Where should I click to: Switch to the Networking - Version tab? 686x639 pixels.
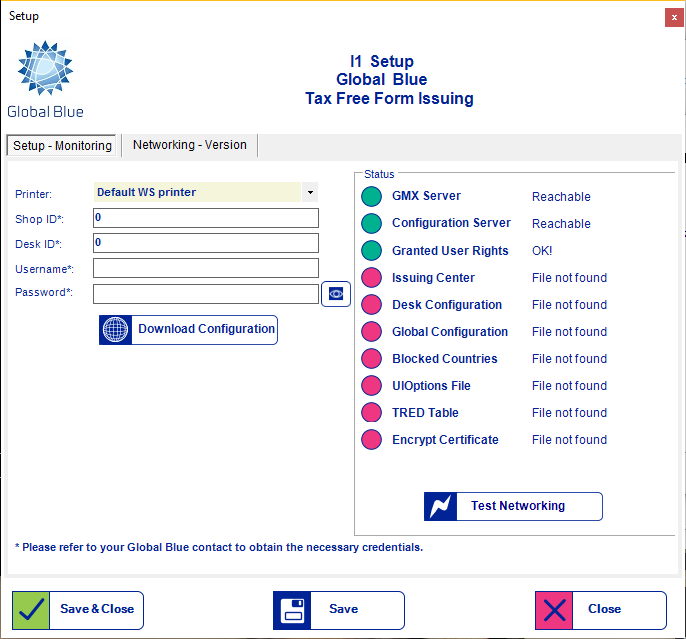tap(189, 145)
